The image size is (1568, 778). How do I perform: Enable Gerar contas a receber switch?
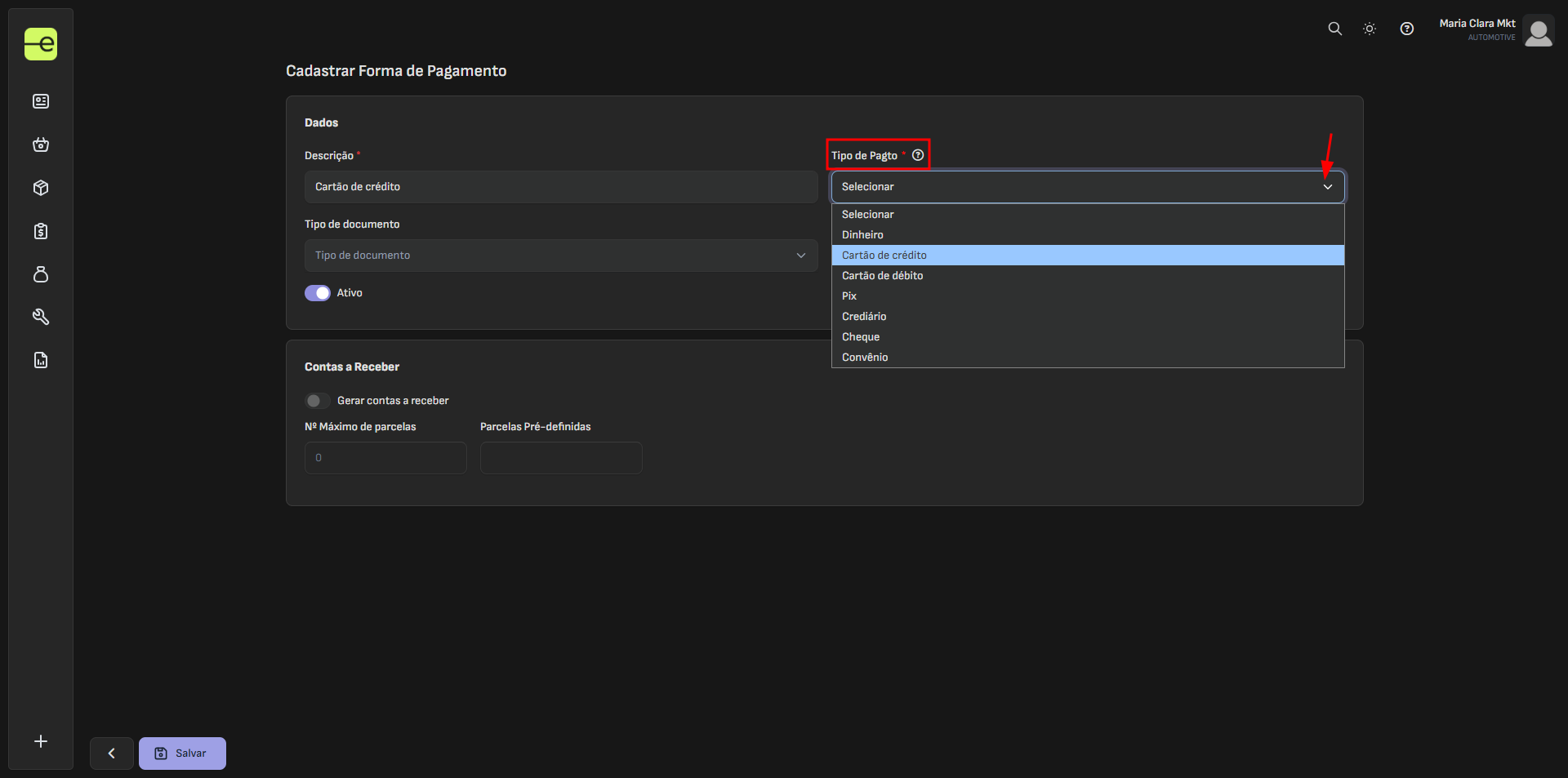point(318,401)
